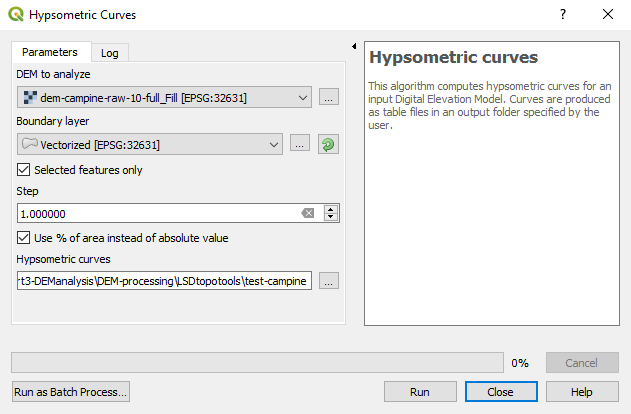Clear the Step value with the clear icon
Viewport: 631px width, 414px height.
pyautogui.click(x=308, y=213)
